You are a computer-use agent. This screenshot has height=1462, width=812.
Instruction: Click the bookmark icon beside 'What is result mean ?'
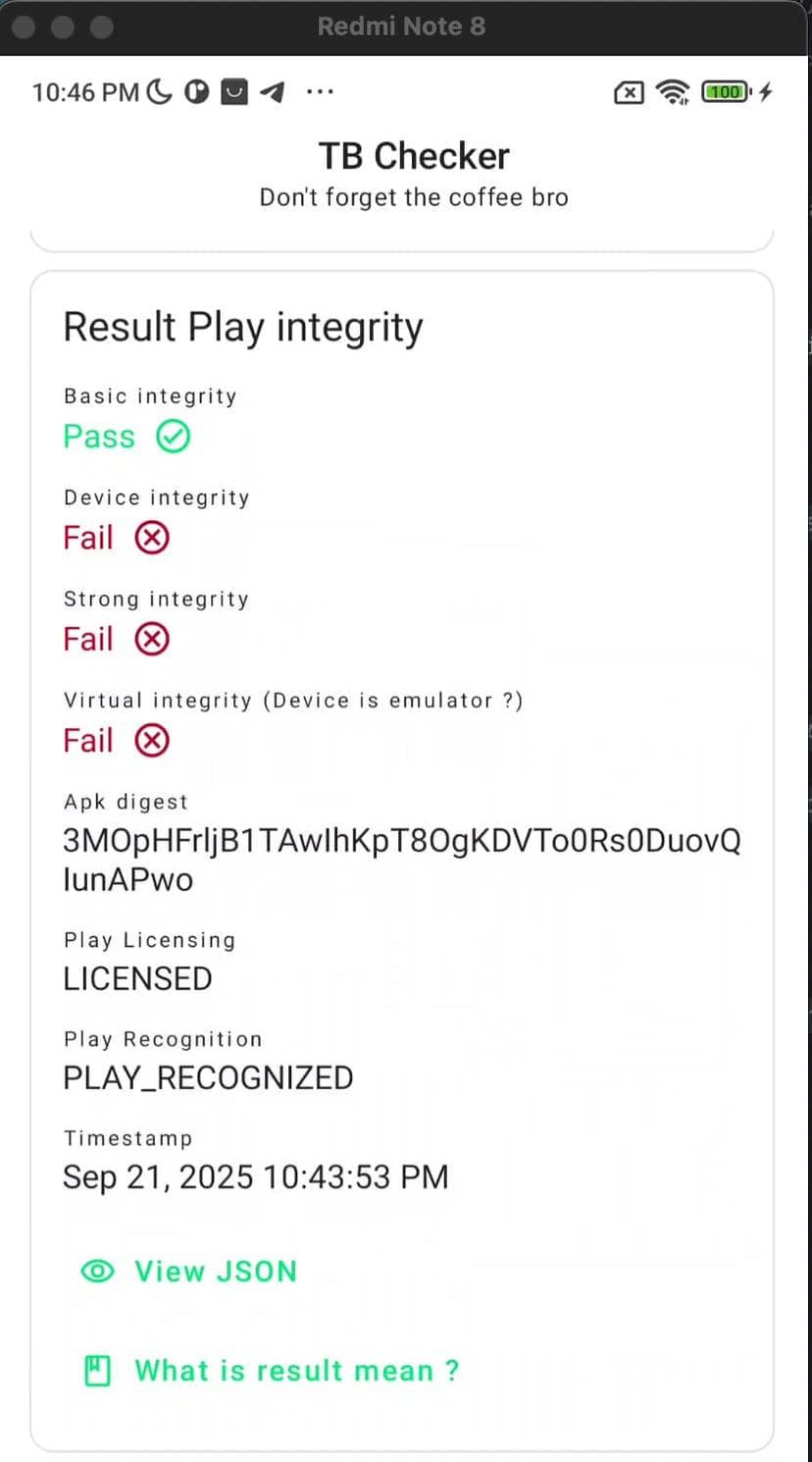coord(96,1370)
